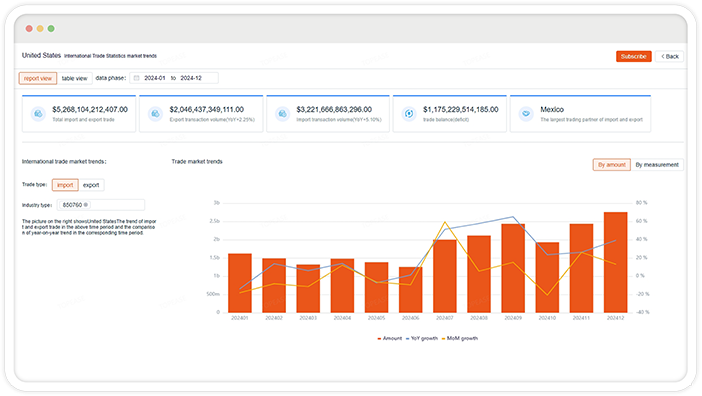Screen dimensions: 702x396
Task: Click the 202408 x-axis label
Action: (479, 318)
